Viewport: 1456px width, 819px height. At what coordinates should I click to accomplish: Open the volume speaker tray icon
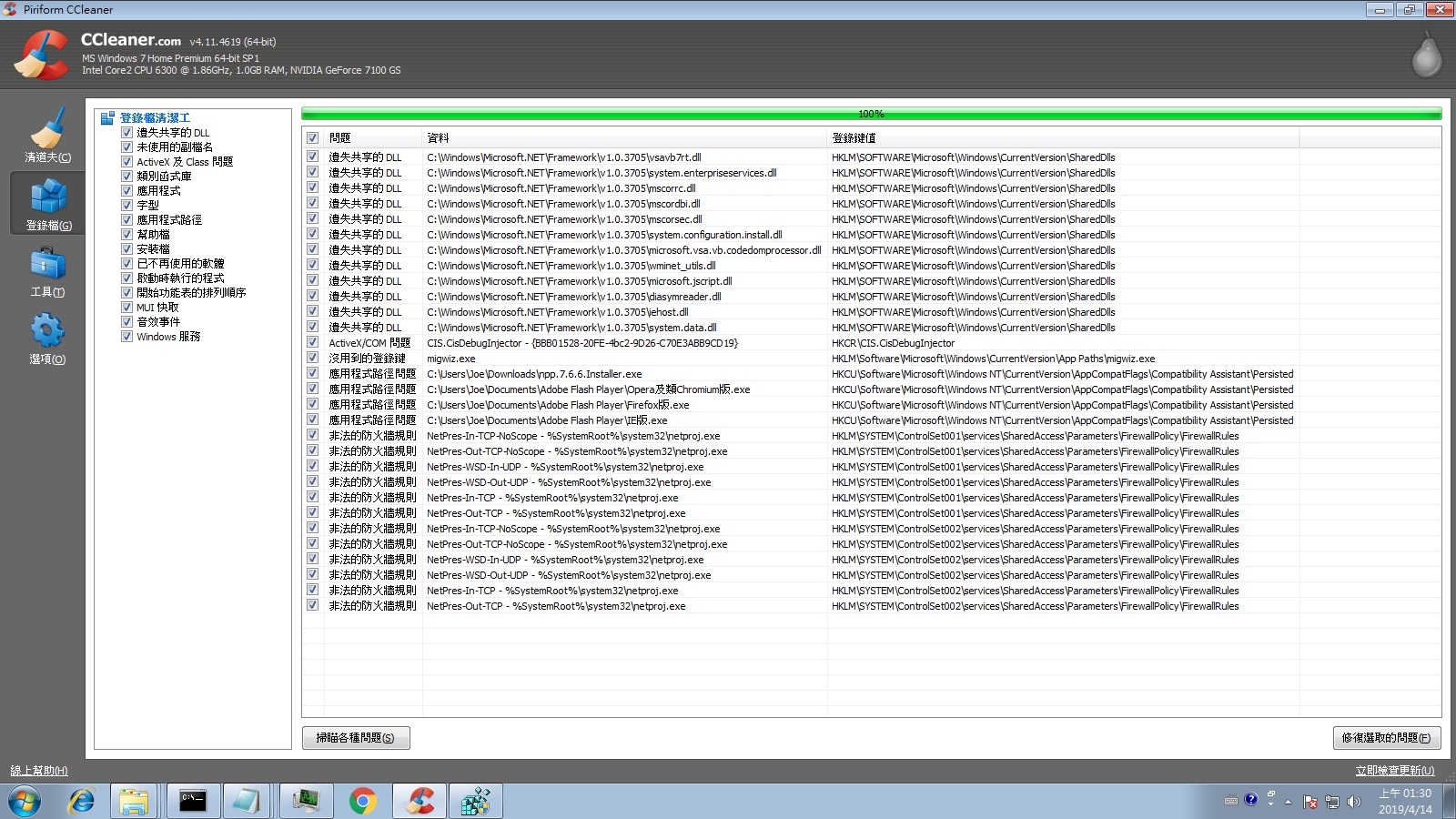(x=1354, y=802)
